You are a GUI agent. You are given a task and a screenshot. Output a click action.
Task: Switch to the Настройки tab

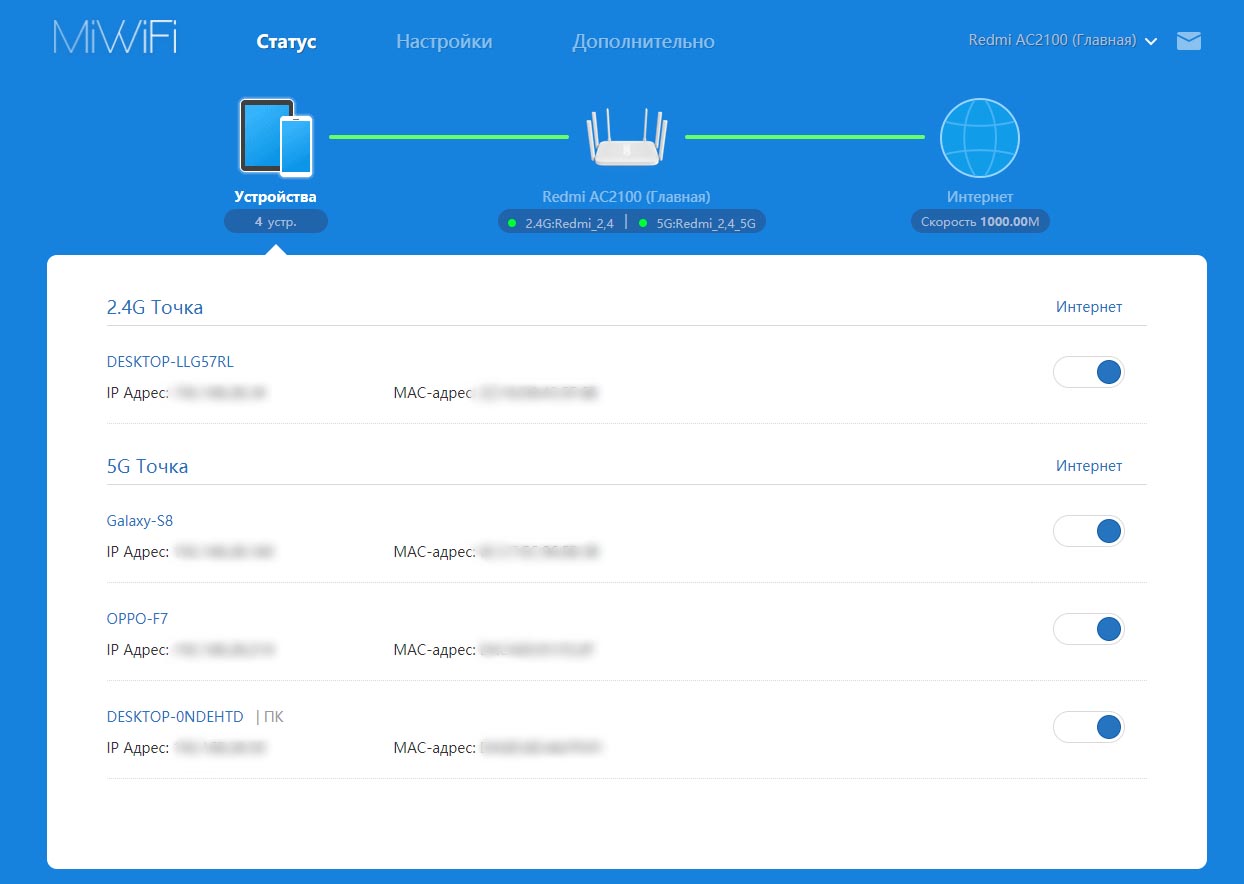coord(444,42)
